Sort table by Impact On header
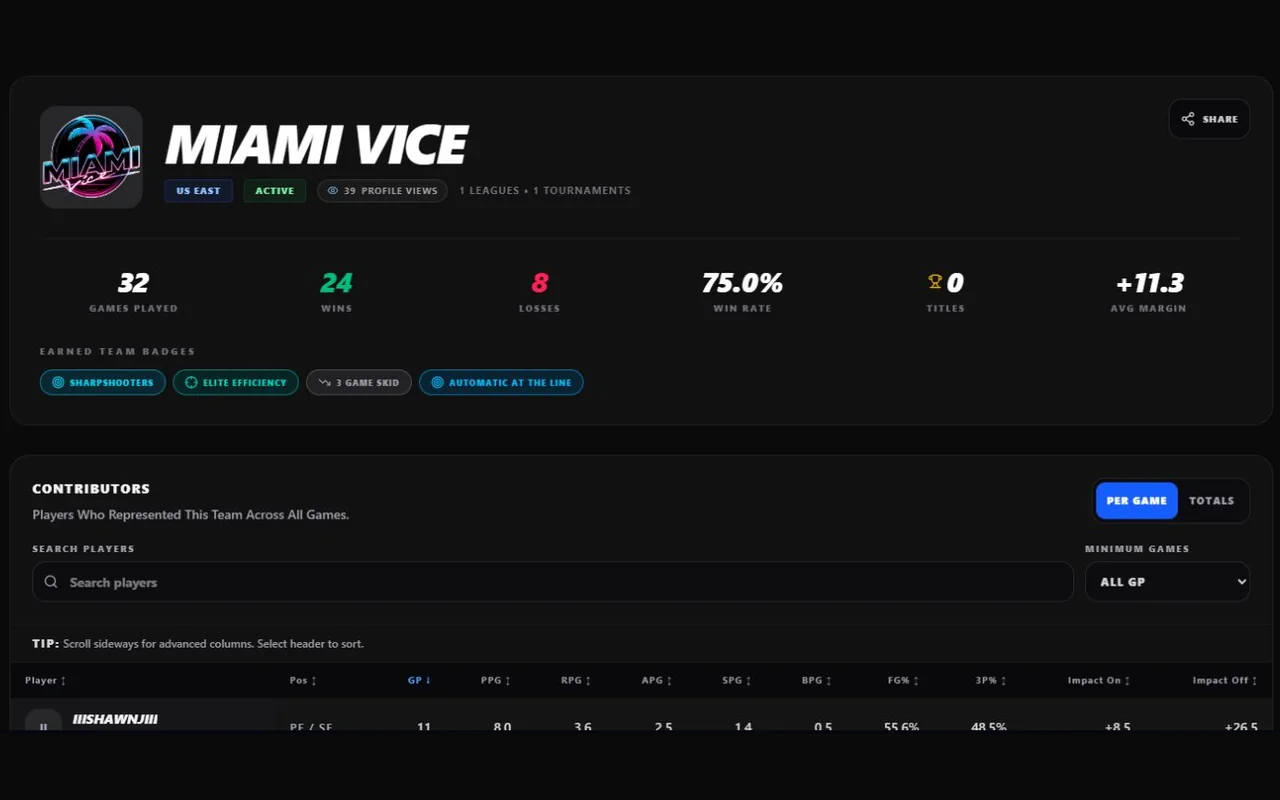1280x800 pixels. 1099,680
